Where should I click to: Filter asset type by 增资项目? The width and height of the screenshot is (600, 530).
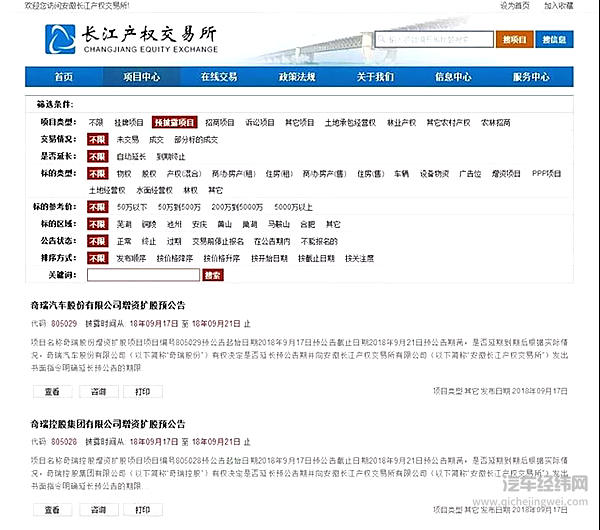coord(506,174)
